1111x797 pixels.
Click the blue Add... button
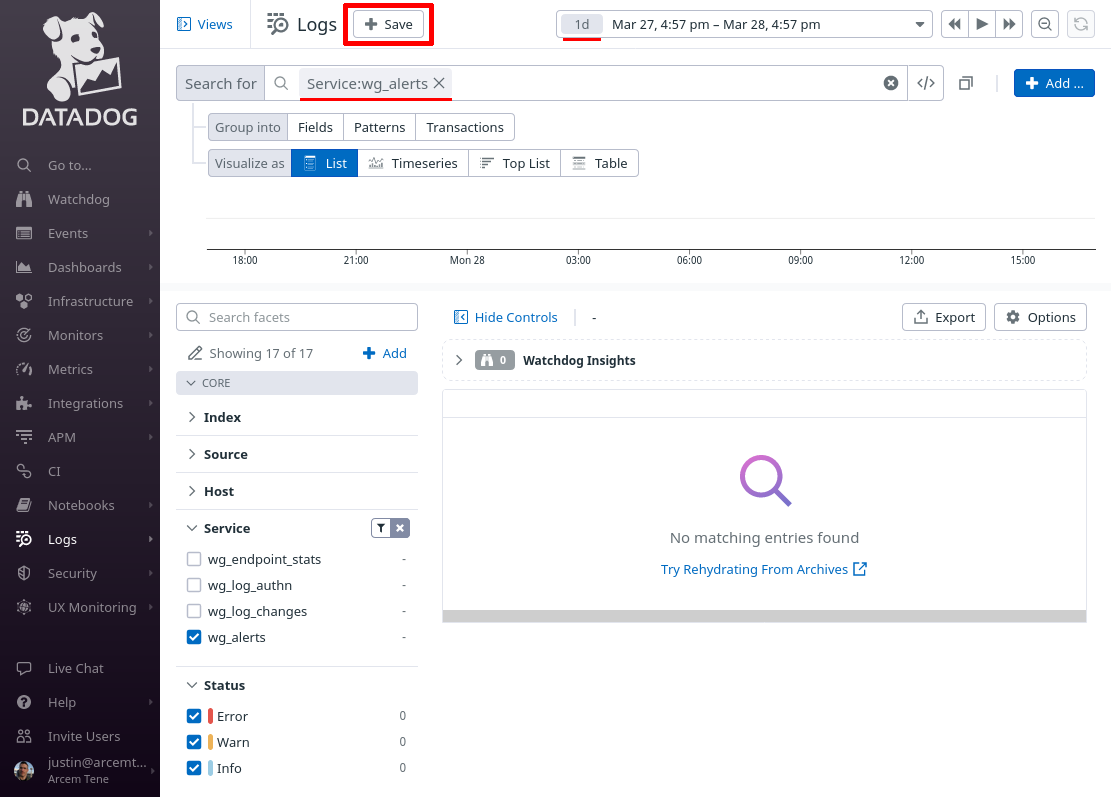[1054, 83]
